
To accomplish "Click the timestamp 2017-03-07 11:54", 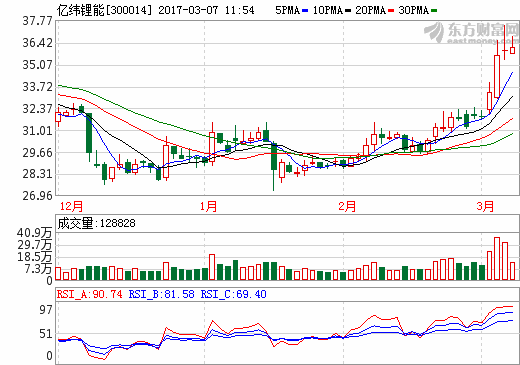I will (x=206, y=10).
